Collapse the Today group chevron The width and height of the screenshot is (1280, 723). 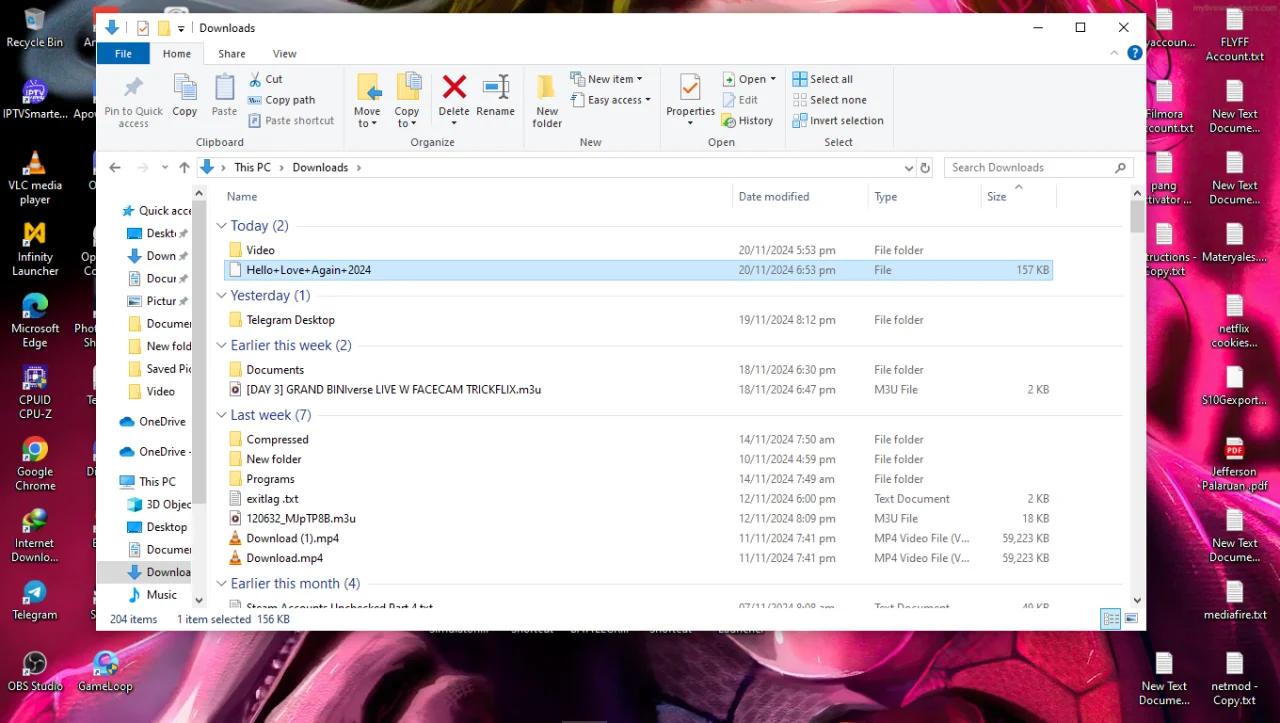point(222,226)
